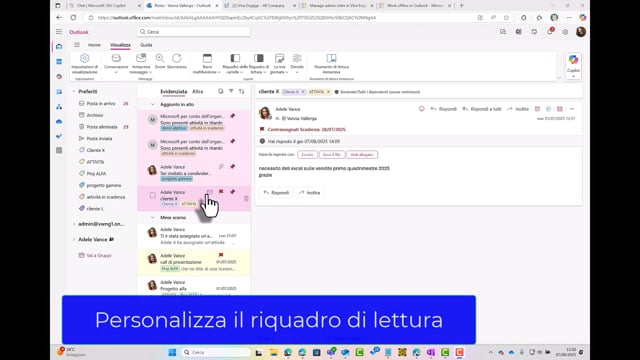Viewport: 640px width, 360px height.
Task: Collapse the Preferiti folder section
Action: pos(74,91)
